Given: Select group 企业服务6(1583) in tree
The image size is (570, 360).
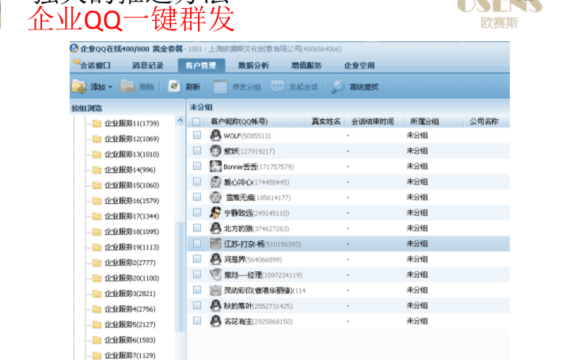Looking at the screenshot, I should click(130, 340).
